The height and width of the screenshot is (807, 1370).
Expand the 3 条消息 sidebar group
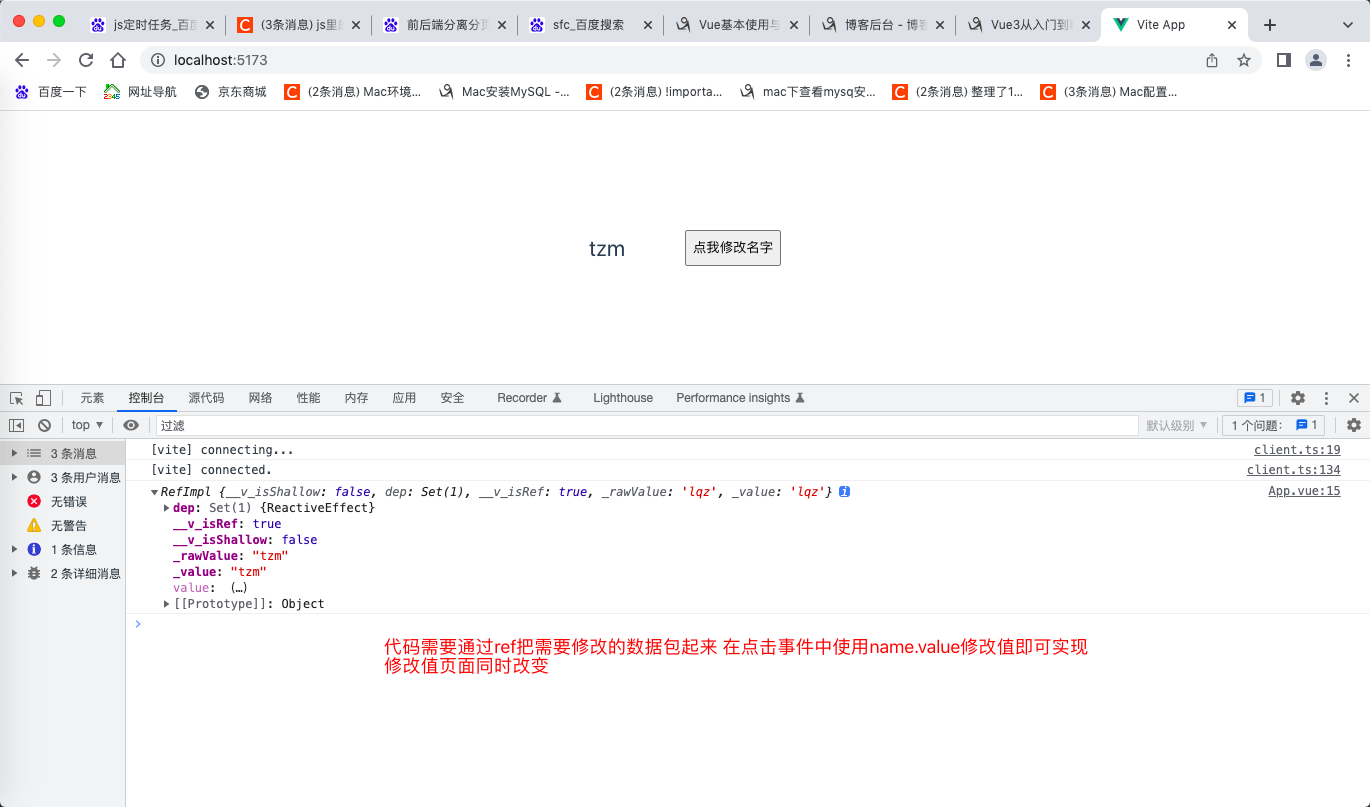click(14, 453)
